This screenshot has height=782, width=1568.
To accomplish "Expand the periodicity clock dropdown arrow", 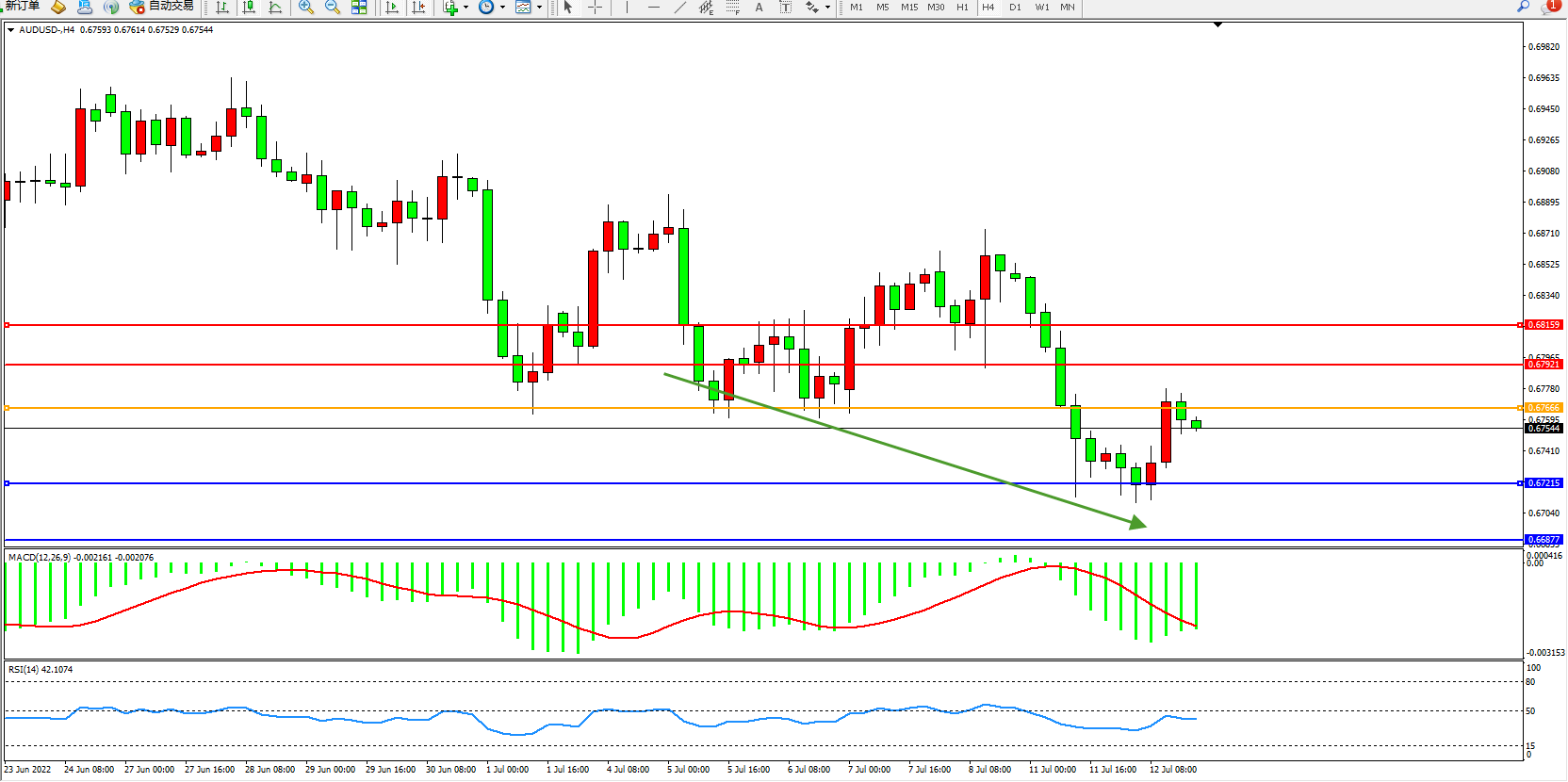I will [502, 8].
